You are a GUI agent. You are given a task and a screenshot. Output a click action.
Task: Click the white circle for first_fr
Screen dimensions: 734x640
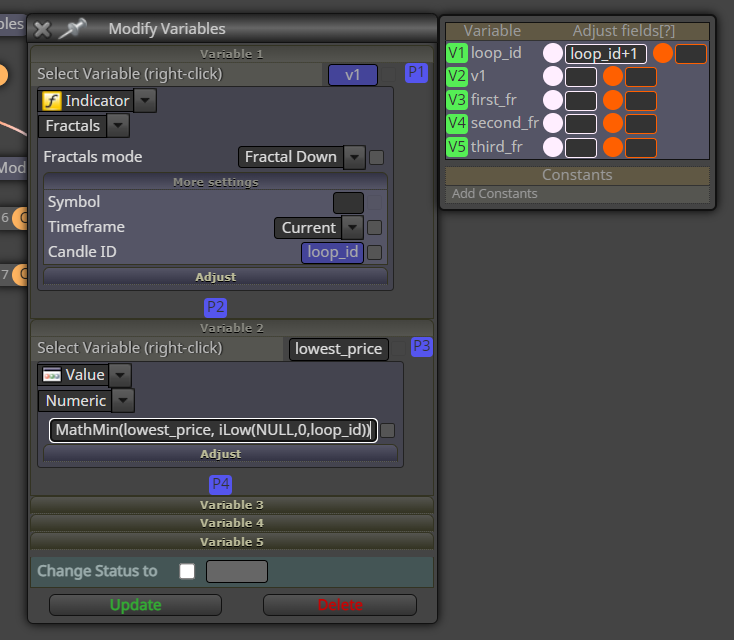coord(553,100)
